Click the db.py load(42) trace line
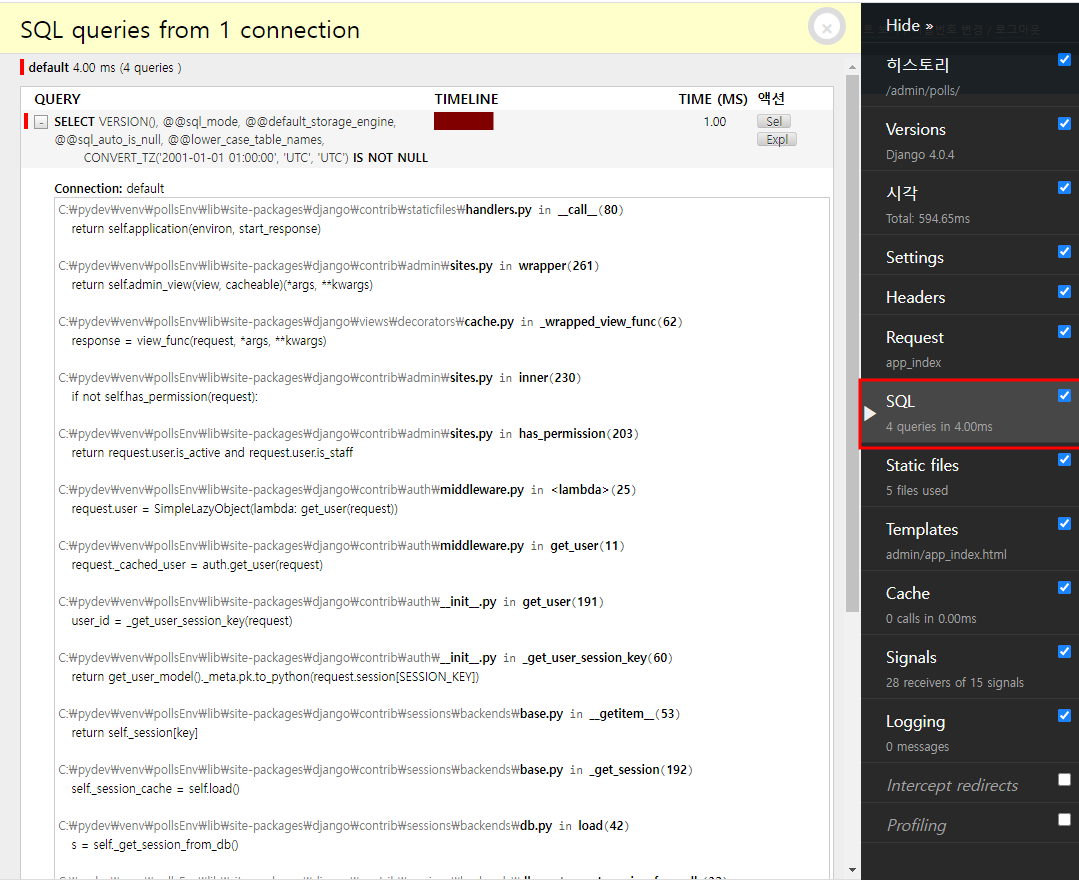Screen dimensions: 1079x880 click(x=343, y=826)
